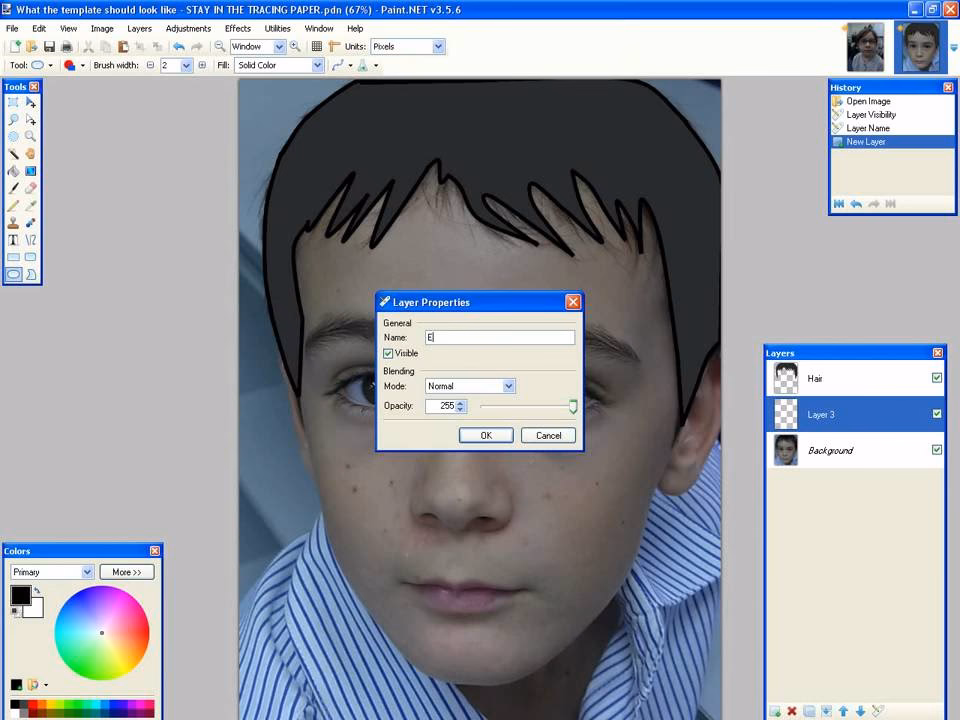The image size is (960, 720).
Task: Expand the Fill dropdown showing Solid Color
Action: pos(316,65)
